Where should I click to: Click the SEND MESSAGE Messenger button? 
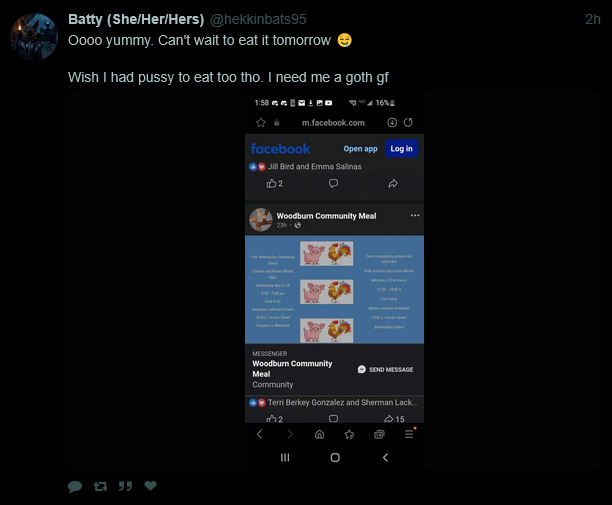[385, 369]
